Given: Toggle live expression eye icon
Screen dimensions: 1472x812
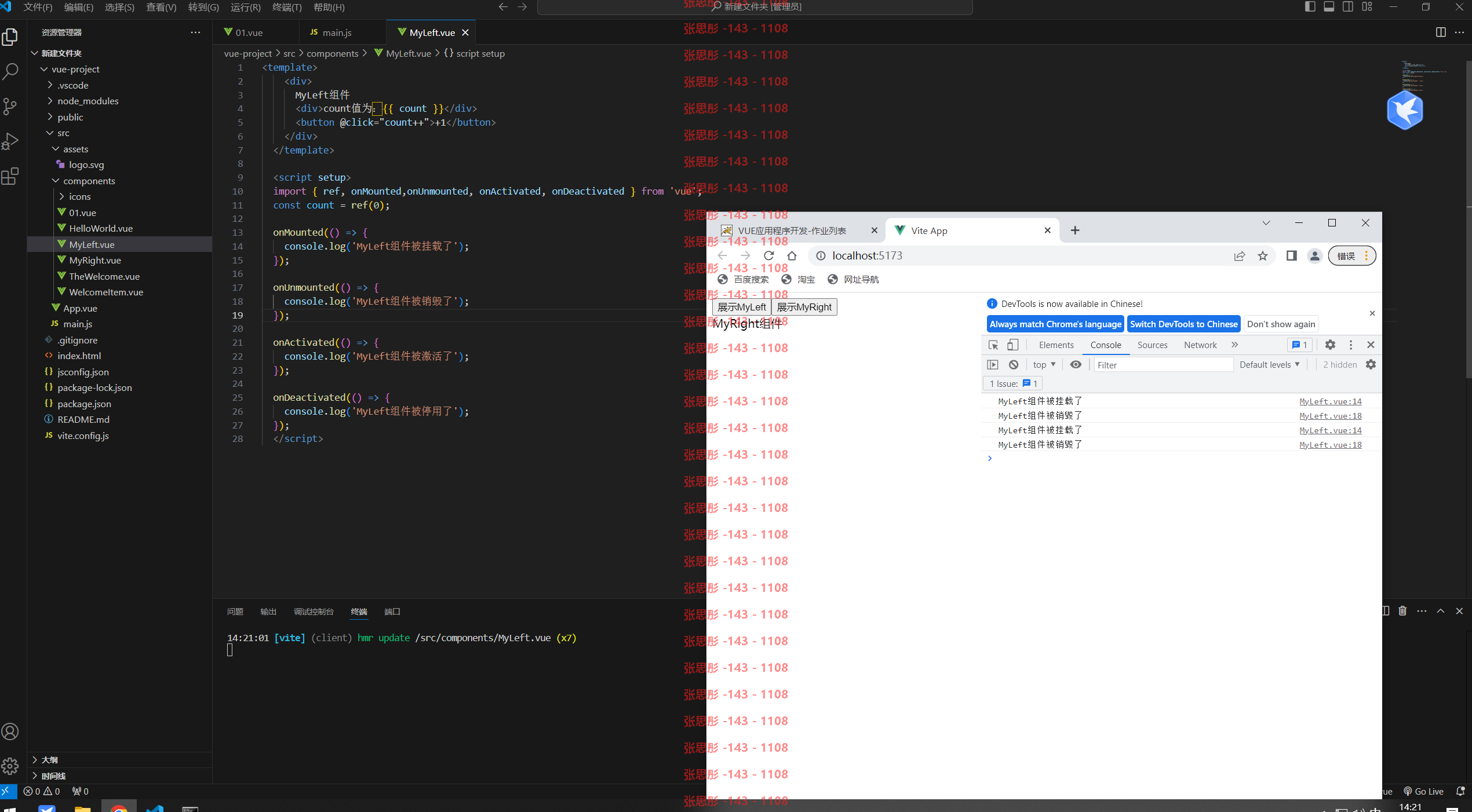Looking at the screenshot, I should click(x=1076, y=365).
